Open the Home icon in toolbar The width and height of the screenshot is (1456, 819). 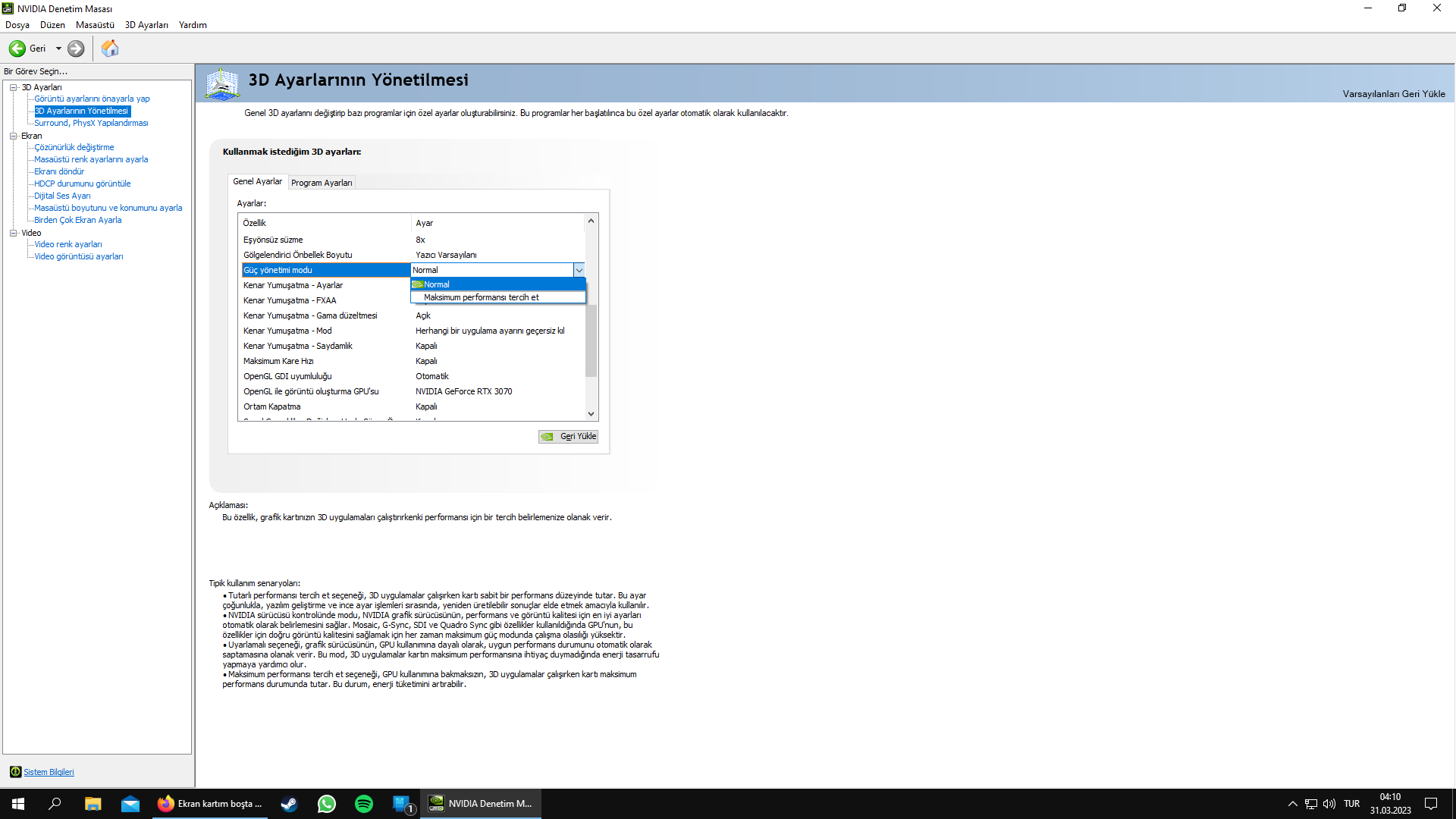tap(110, 49)
